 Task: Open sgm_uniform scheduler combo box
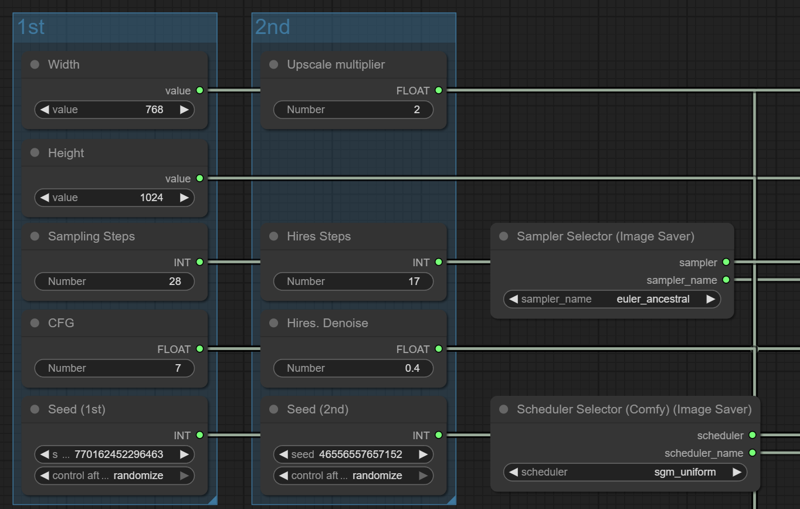(625, 472)
